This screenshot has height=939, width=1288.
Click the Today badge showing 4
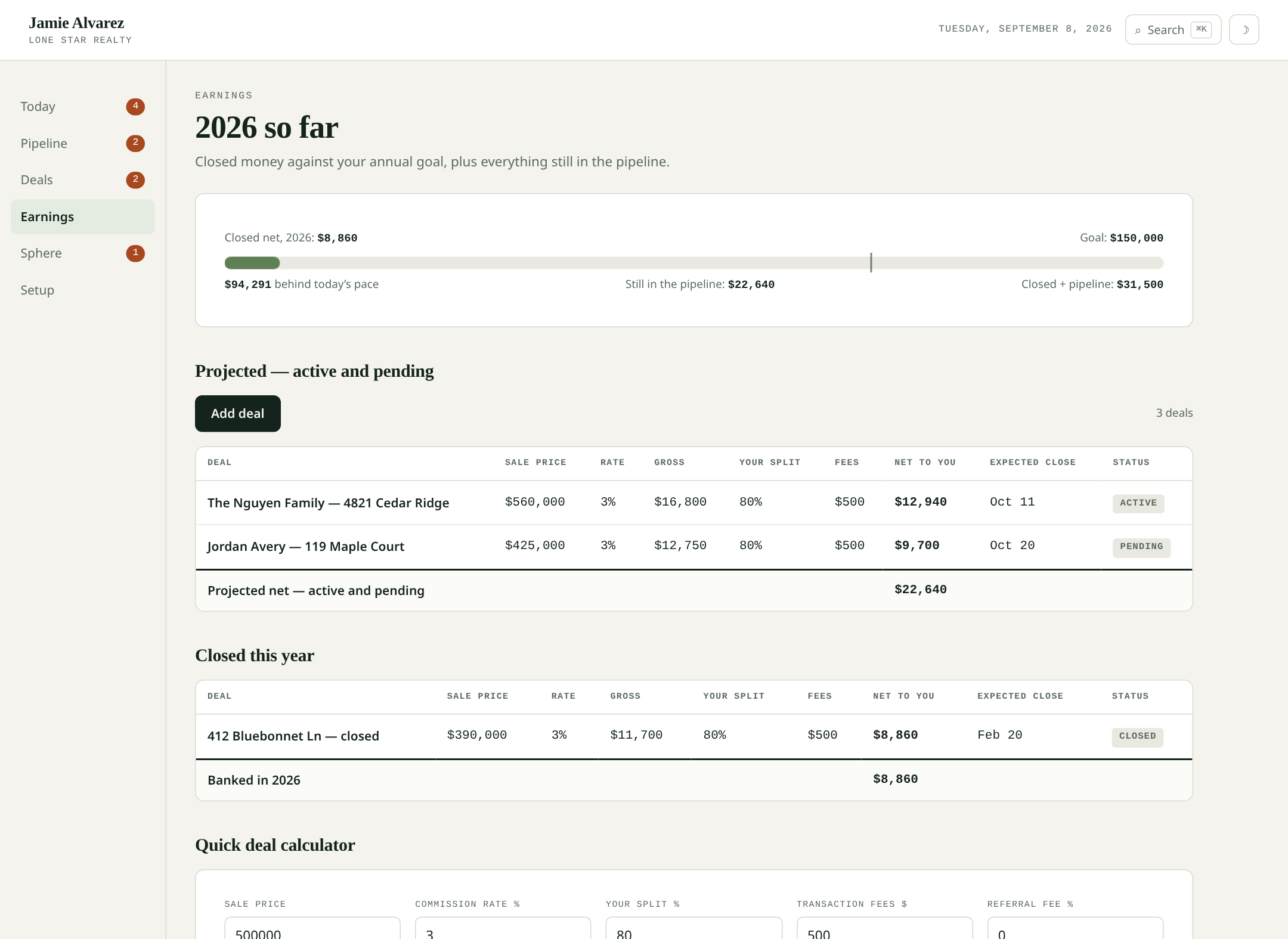coord(135,107)
